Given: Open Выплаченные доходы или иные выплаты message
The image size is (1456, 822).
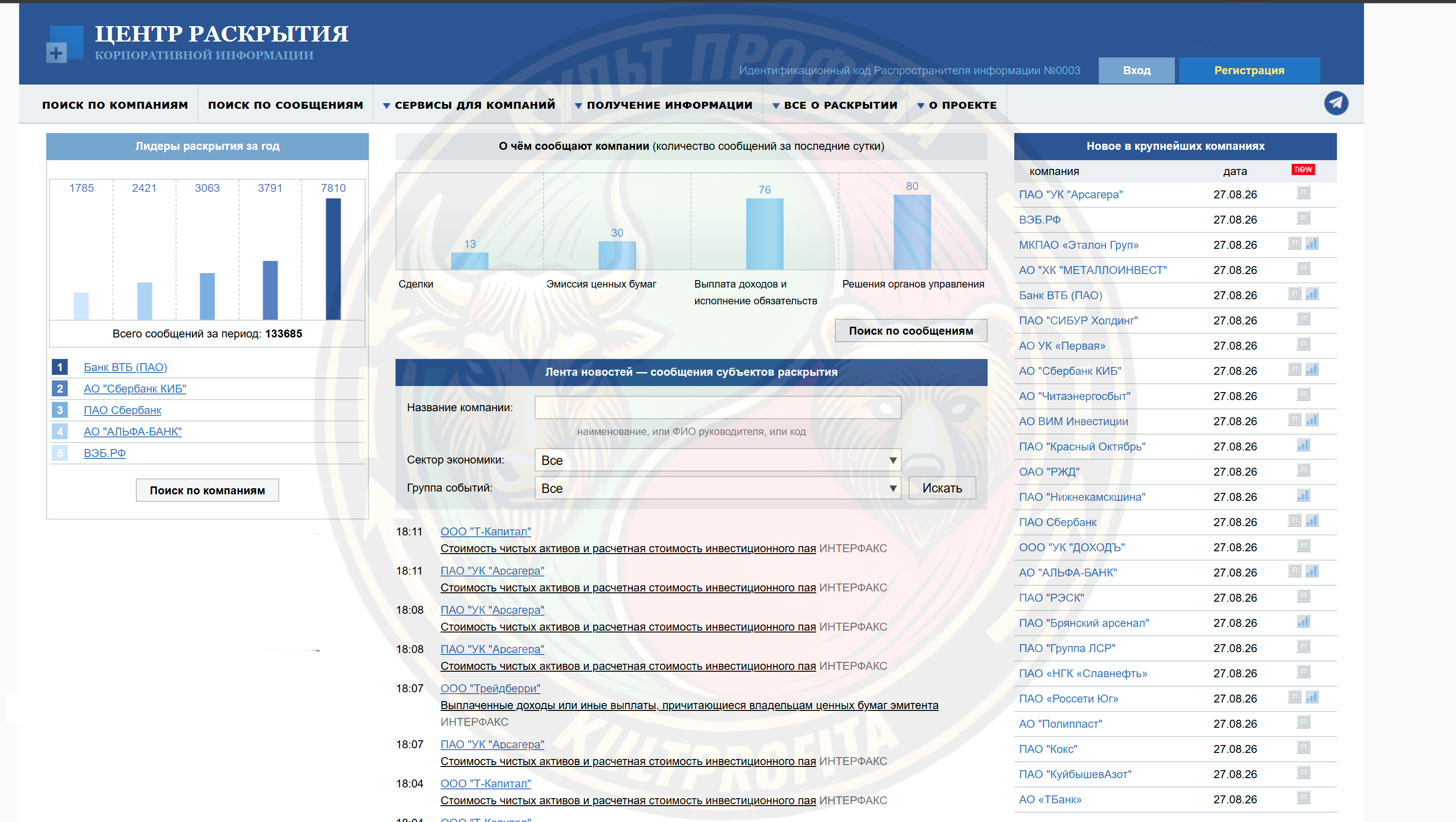Looking at the screenshot, I should pyautogui.click(x=689, y=705).
